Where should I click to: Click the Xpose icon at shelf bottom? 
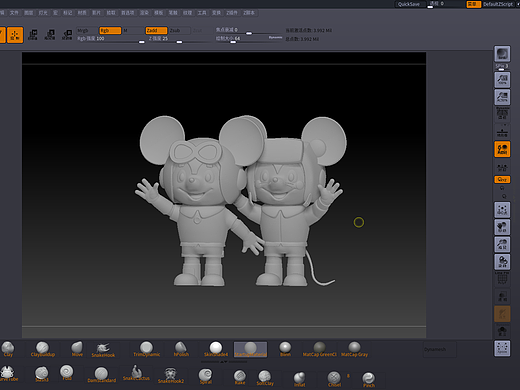pos(502,348)
